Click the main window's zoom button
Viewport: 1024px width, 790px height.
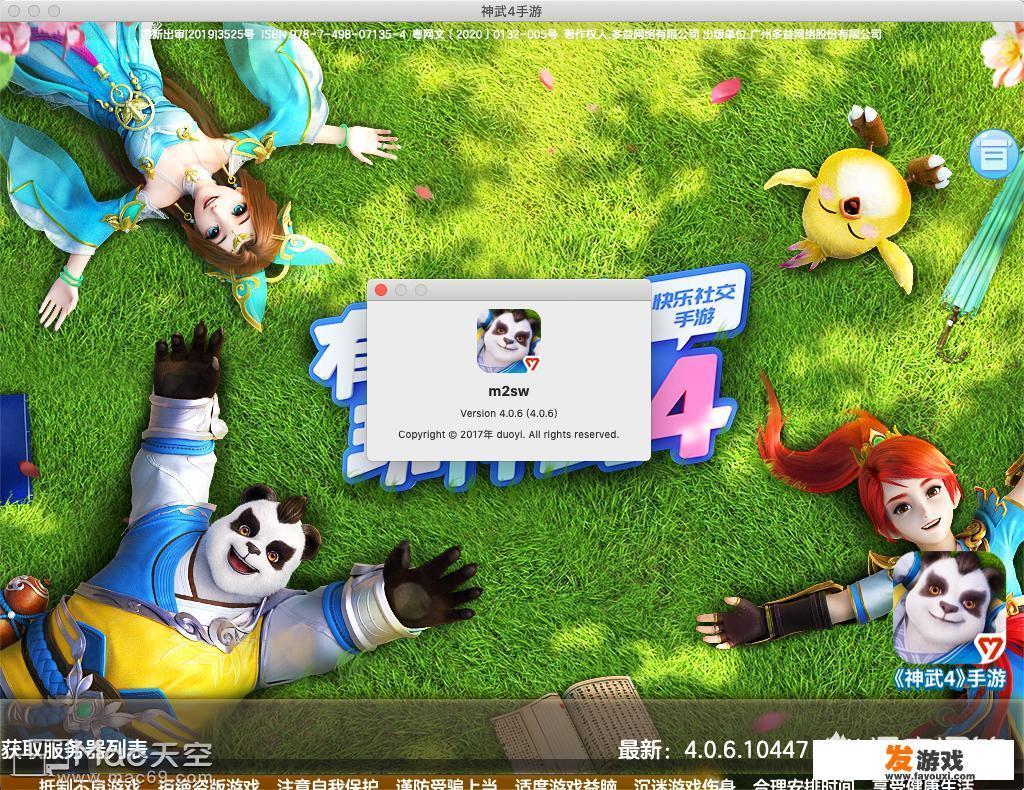(54, 10)
